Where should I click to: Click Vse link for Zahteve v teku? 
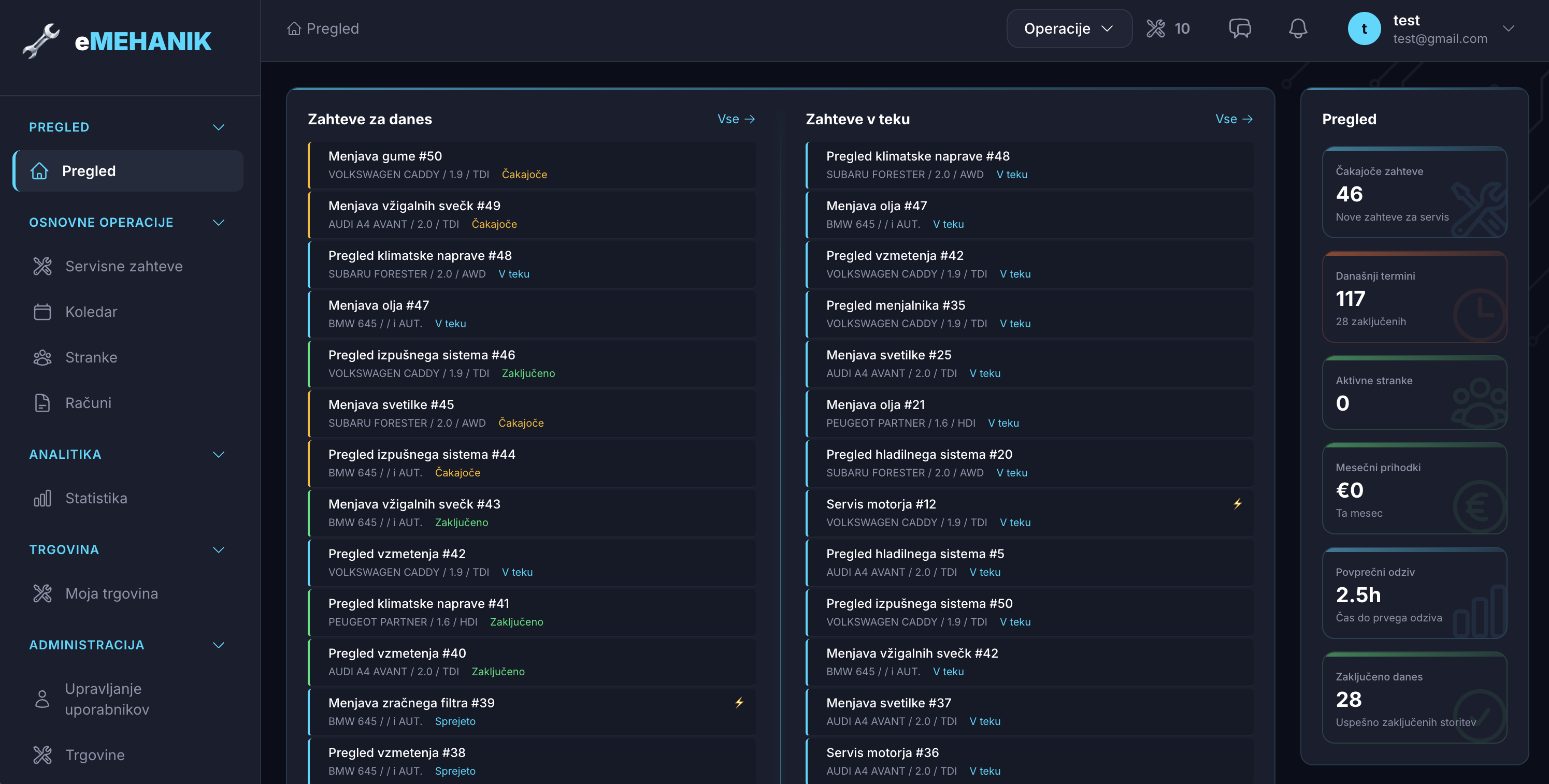1234,119
